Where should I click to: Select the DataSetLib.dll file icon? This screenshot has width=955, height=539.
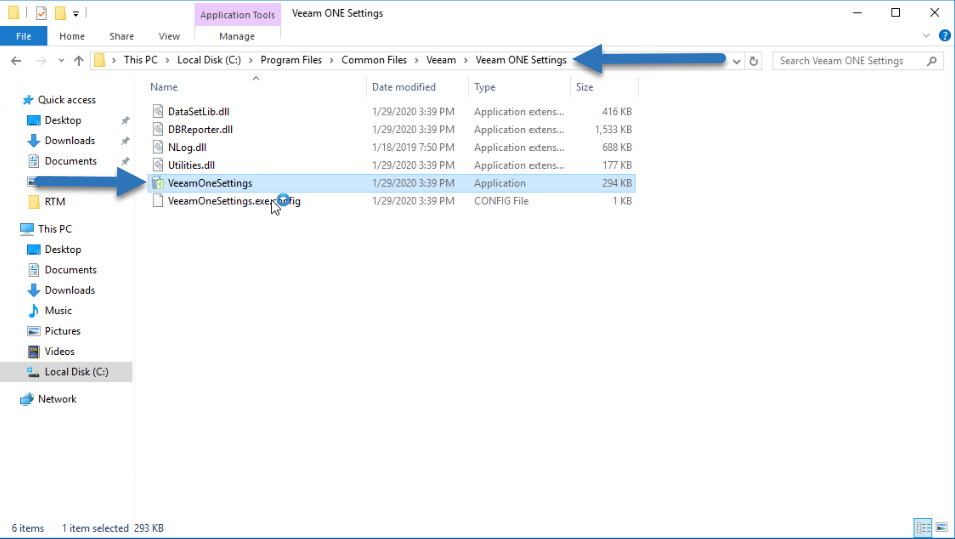coord(158,111)
